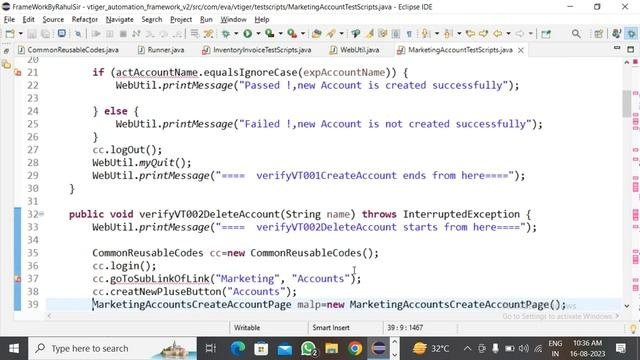The width and height of the screenshot is (640, 360).
Task: Click Last Edit Location arrow
Action: (470, 34)
